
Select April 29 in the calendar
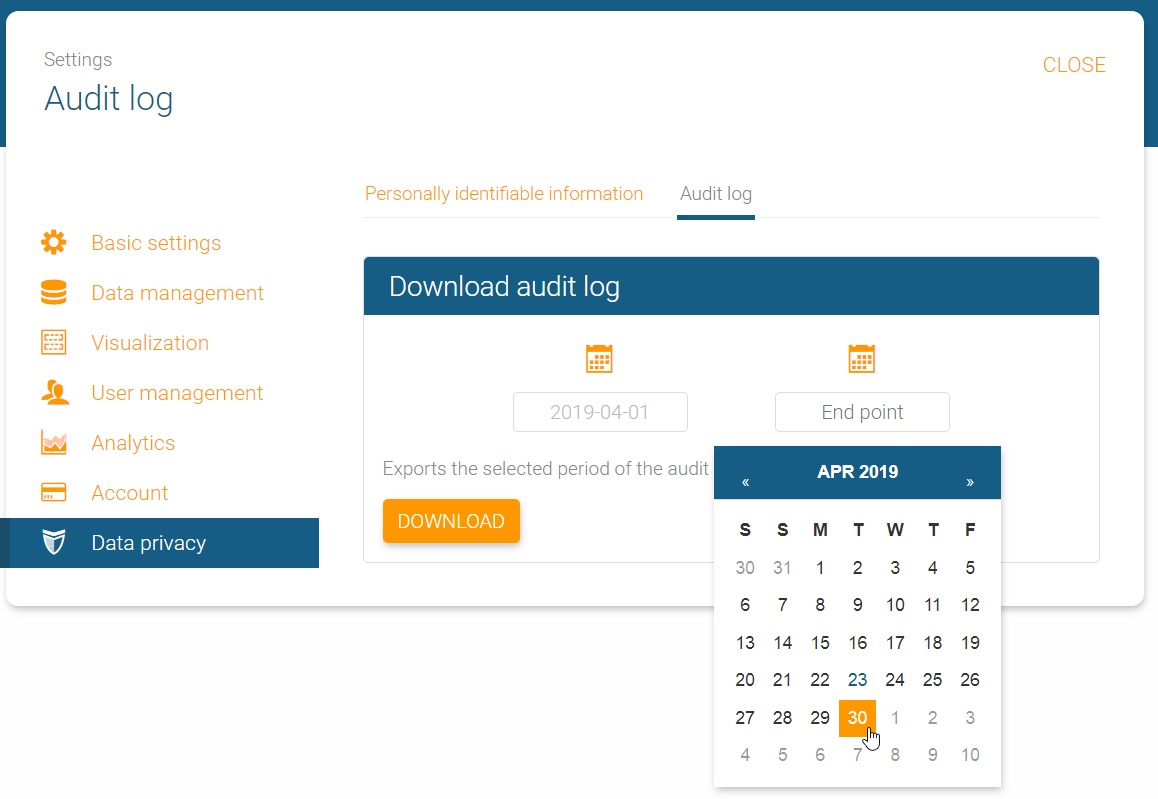point(820,718)
